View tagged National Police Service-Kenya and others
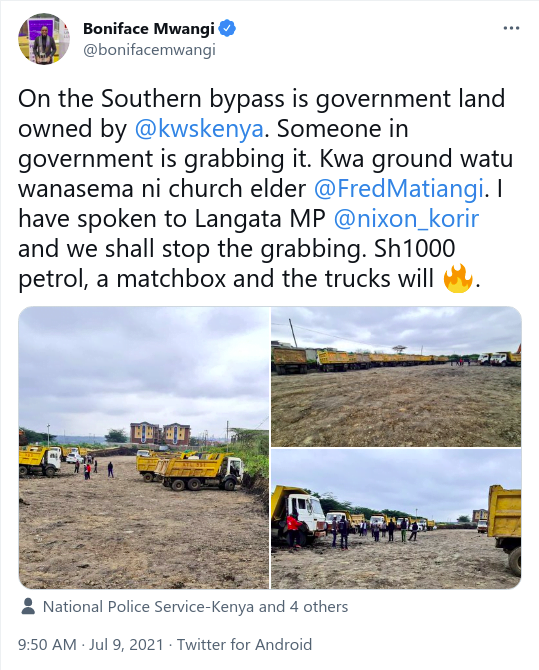 click(x=195, y=606)
